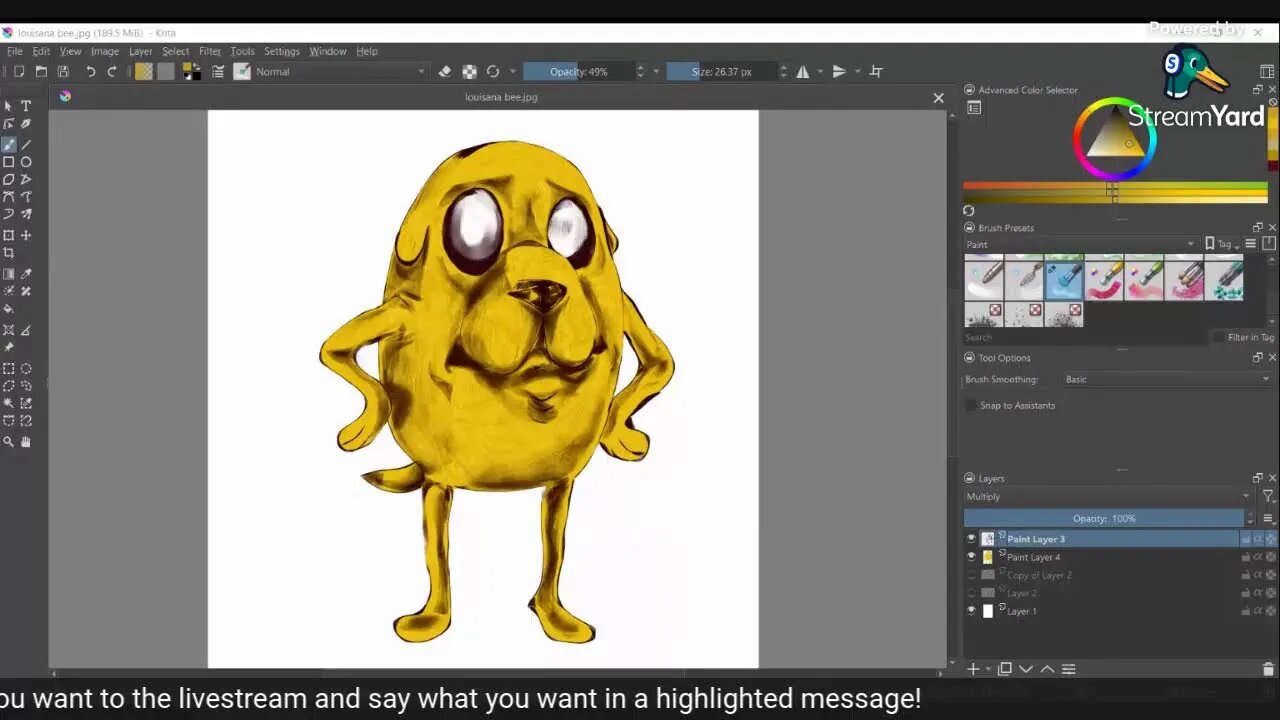Add a new paint layer
1280x720 pixels.
[973, 669]
